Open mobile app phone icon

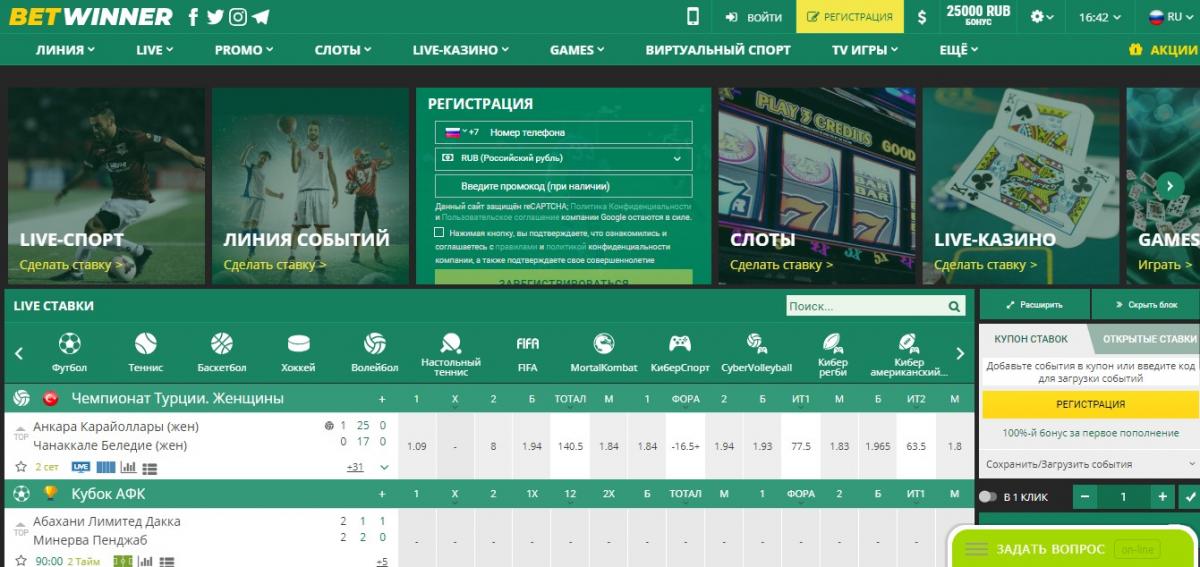click(x=693, y=17)
